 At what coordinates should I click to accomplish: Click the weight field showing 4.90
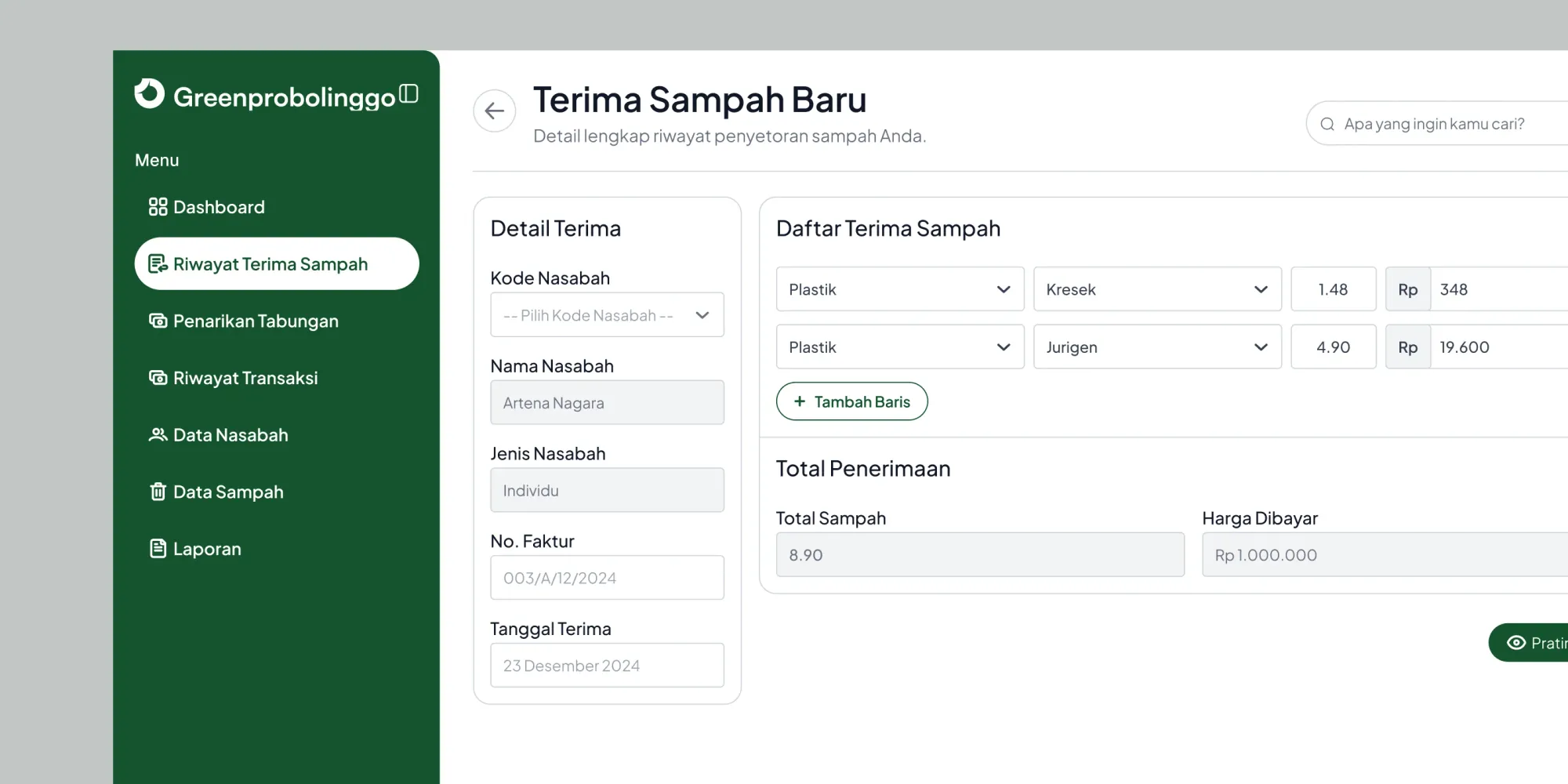coord(1334,347)
